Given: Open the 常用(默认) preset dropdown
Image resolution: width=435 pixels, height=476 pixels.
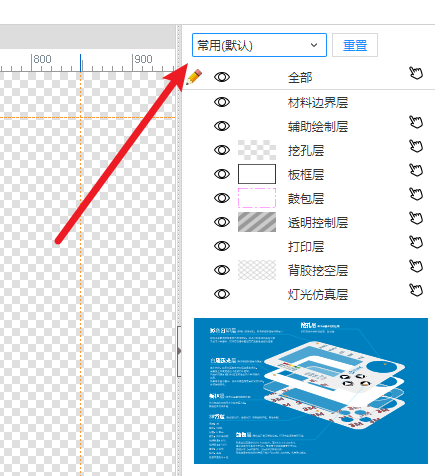Looking at the screenshot, I should (x=259, y=45).
